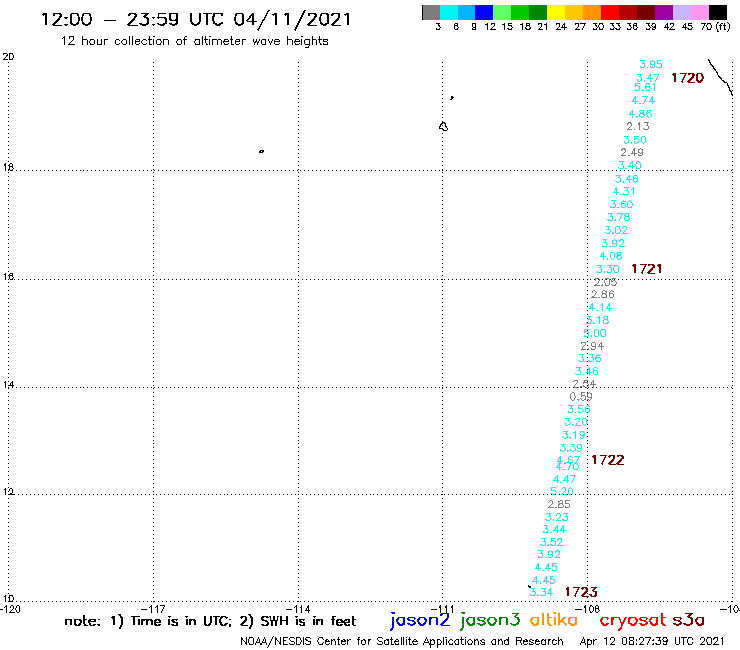Click the -114 longitude axis label

[298, 609]
